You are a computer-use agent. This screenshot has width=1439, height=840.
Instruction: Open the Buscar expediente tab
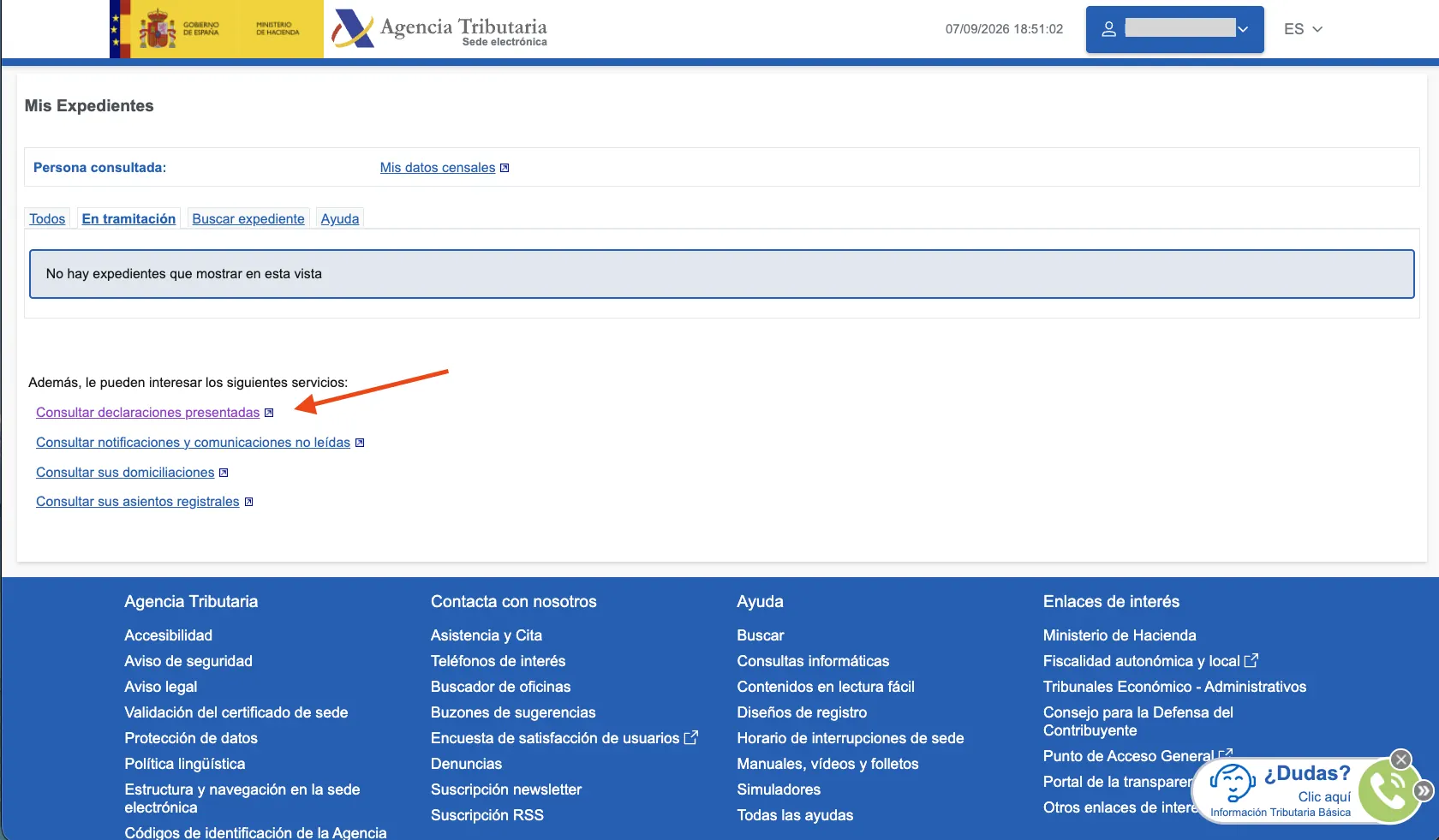248,218
